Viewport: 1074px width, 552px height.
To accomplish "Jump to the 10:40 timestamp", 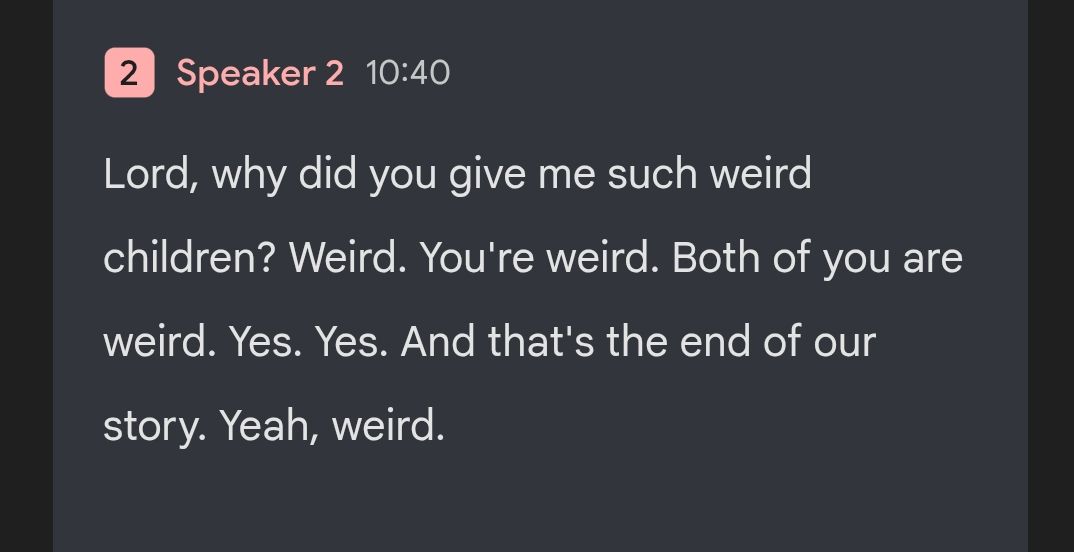I will pos(408,73).
